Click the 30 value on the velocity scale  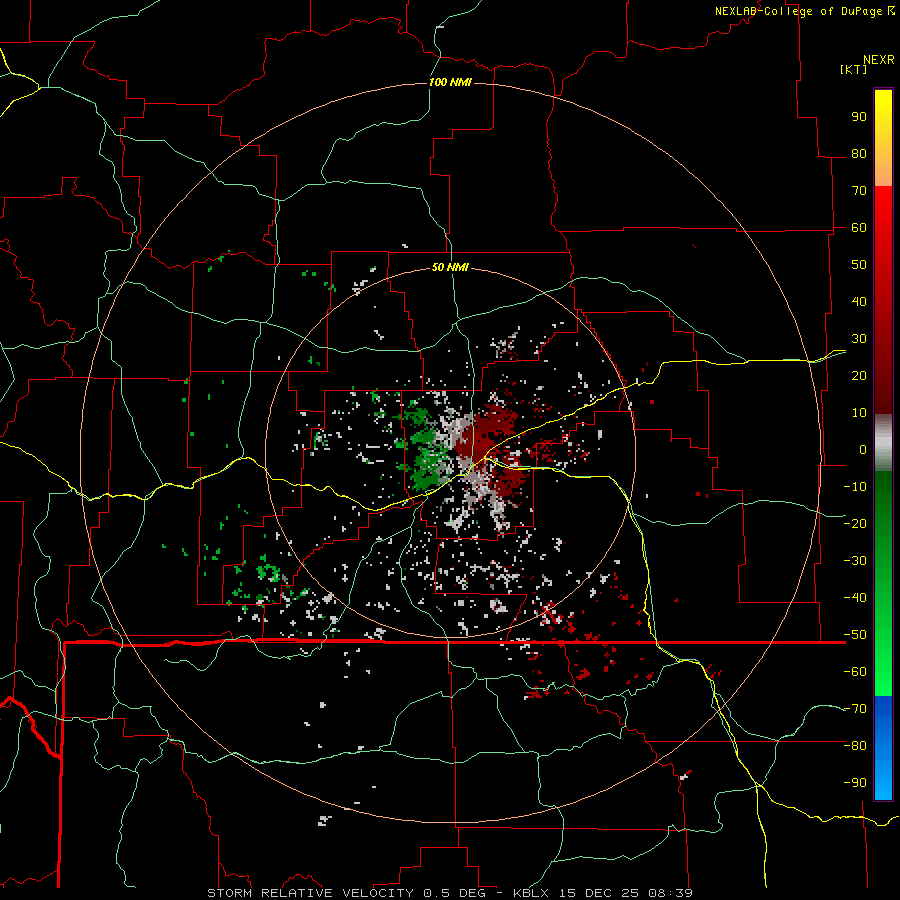tap(859, 339)
